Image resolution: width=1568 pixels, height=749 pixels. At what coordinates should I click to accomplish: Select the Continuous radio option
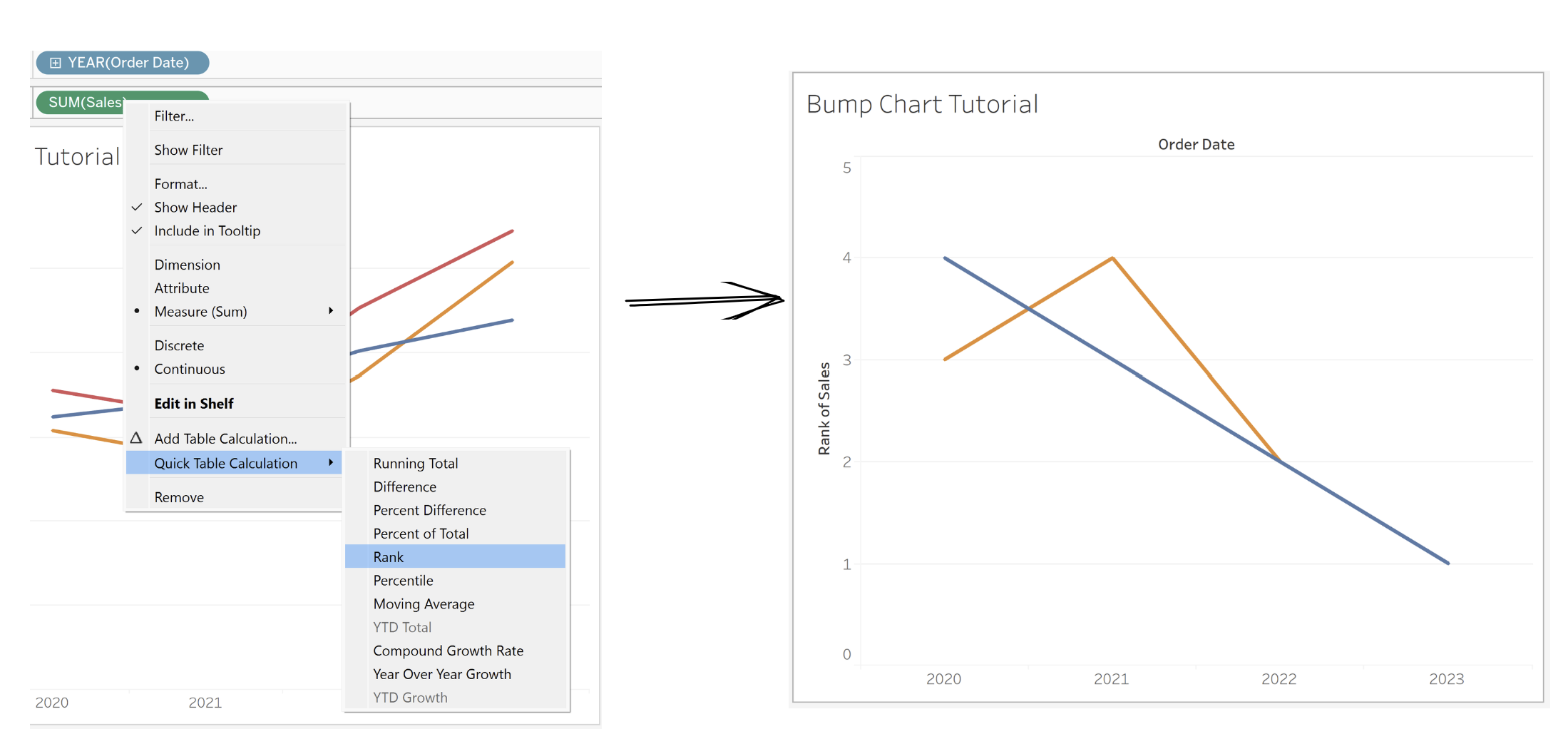tap(189, 369)
